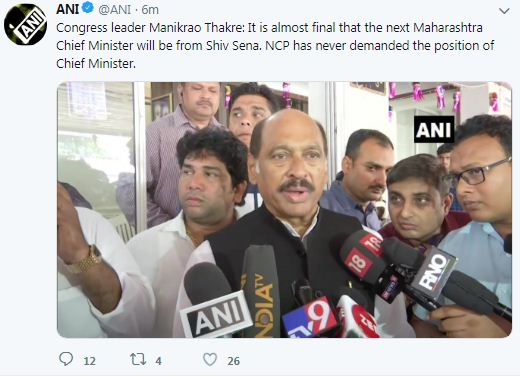Click the reply count 12
This screenshot has height=381, width=520.
click(89, 361)
